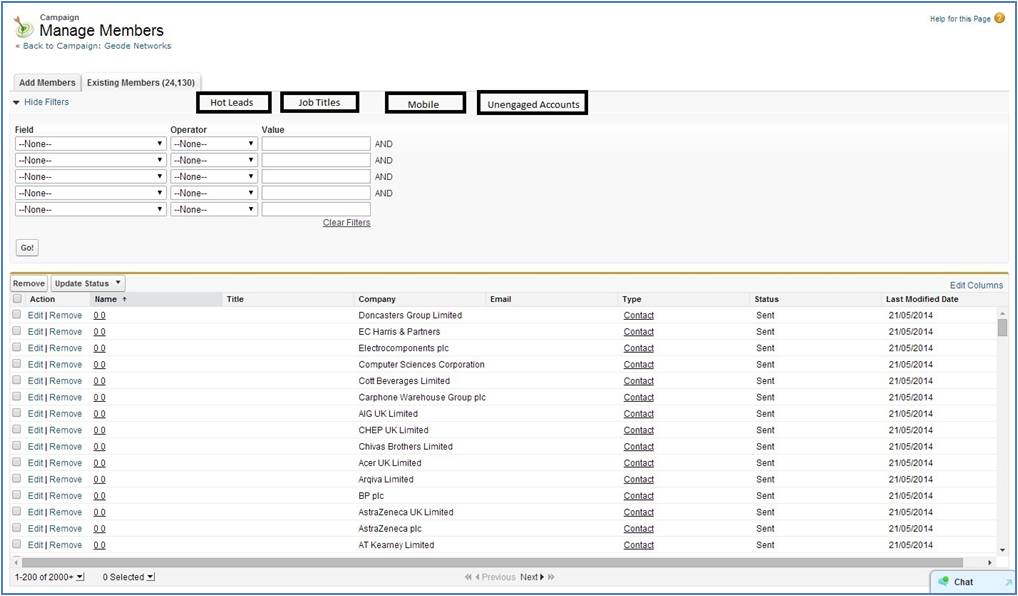Expand the Update Status dropdown button
The height and width of the screenshot is (596, 1018).
click(x=88, y=284)
